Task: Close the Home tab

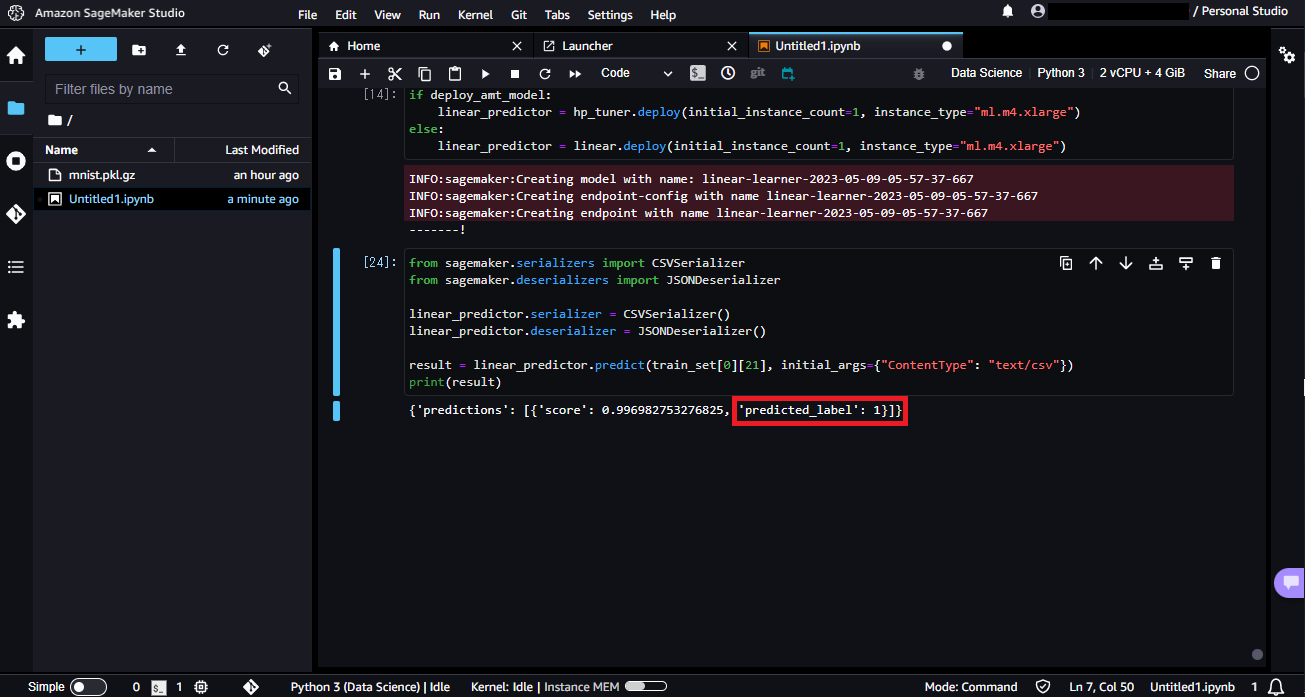Action: [517, 46]
